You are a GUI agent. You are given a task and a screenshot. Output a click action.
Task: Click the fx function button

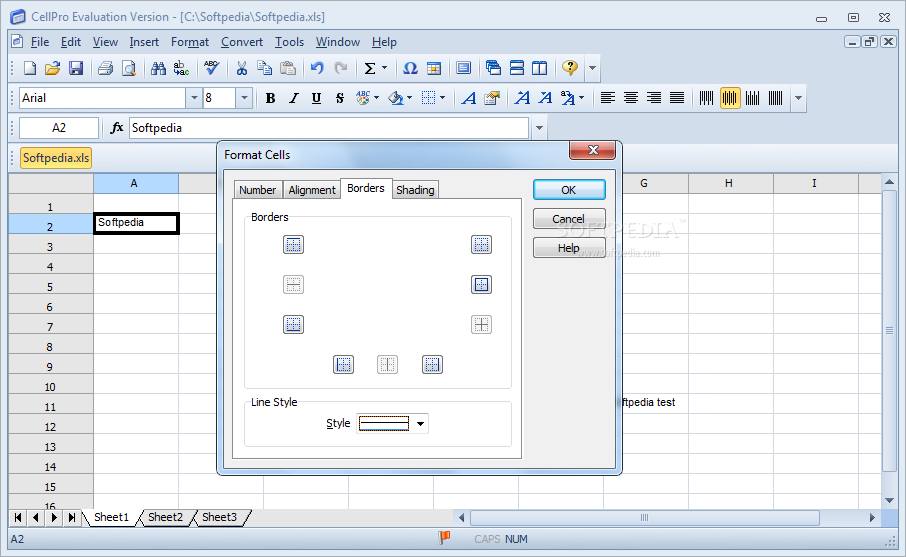click(x=117, y=128)
